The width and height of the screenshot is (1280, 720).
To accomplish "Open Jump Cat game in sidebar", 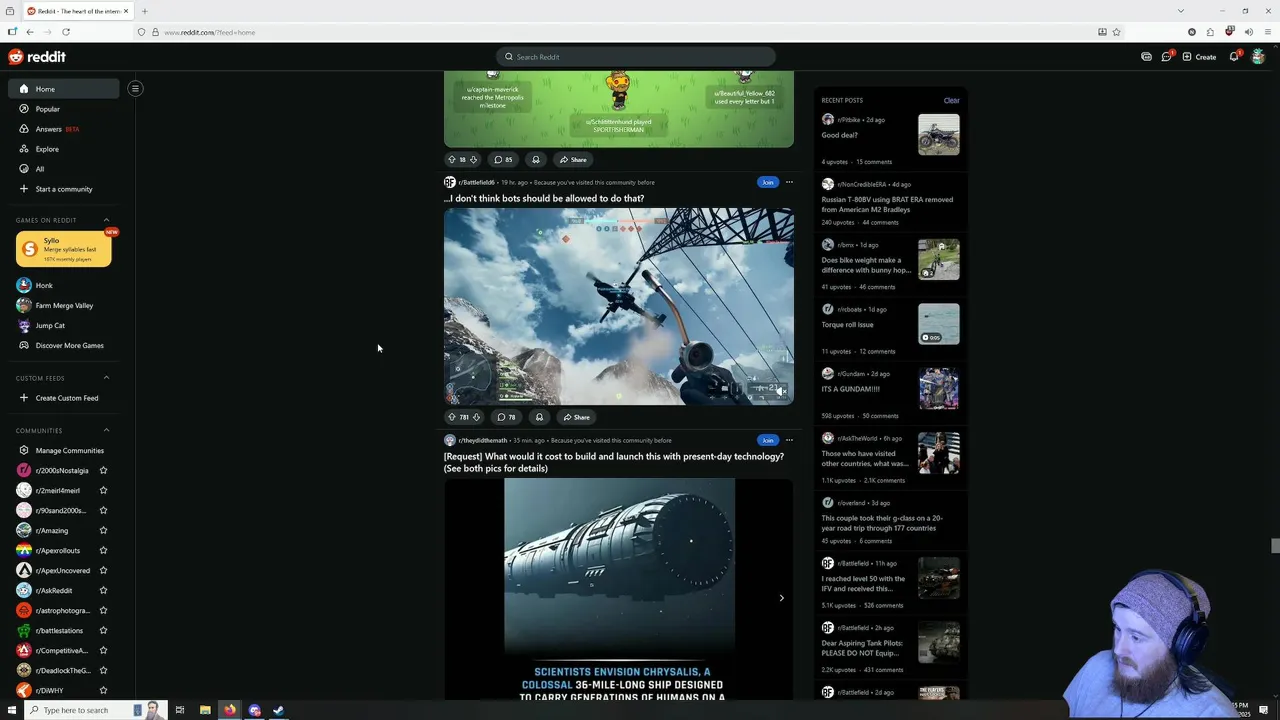I will click(x=50, y=325).
